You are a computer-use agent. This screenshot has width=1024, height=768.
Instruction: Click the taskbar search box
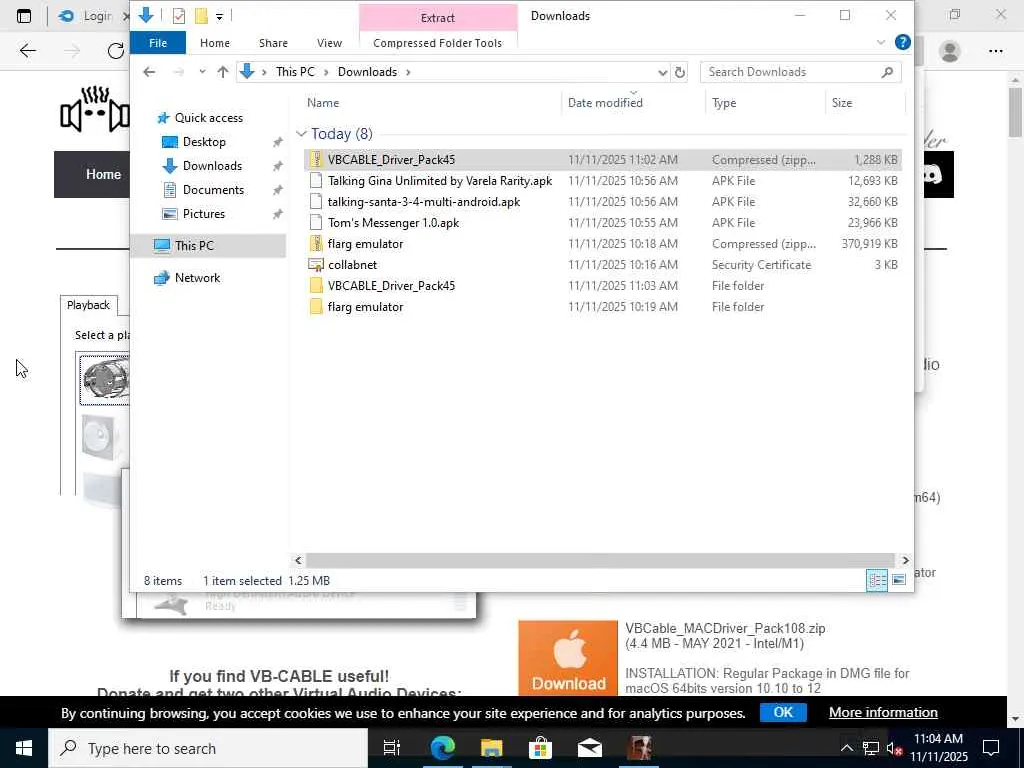point(208,748)
